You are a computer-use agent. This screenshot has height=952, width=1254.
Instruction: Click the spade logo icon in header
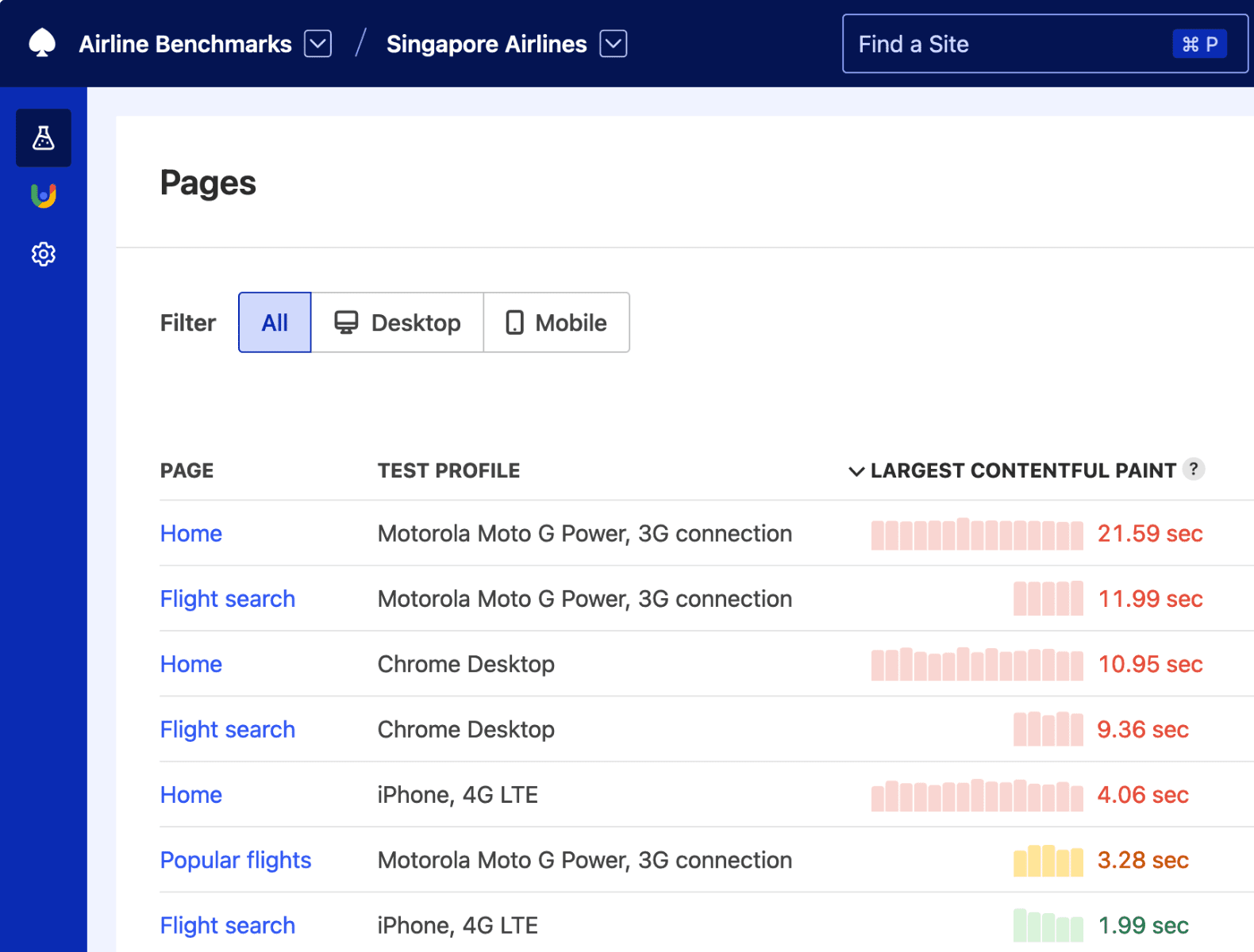click(42, 44)
